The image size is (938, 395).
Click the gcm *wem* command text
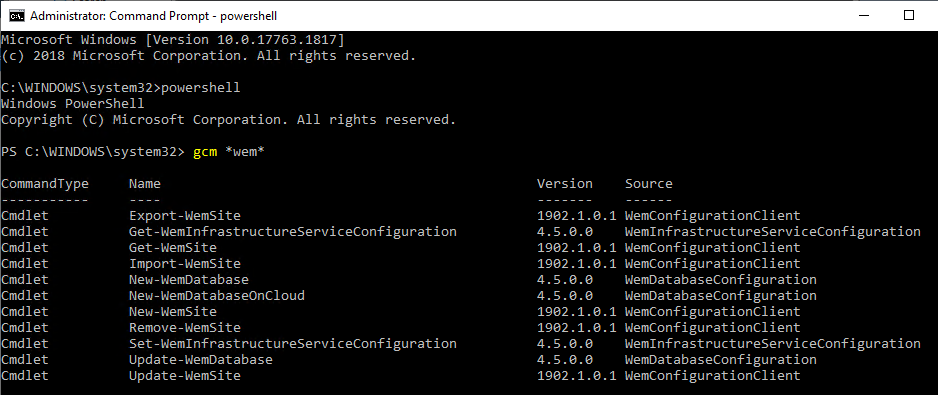[x=229, y=152]
